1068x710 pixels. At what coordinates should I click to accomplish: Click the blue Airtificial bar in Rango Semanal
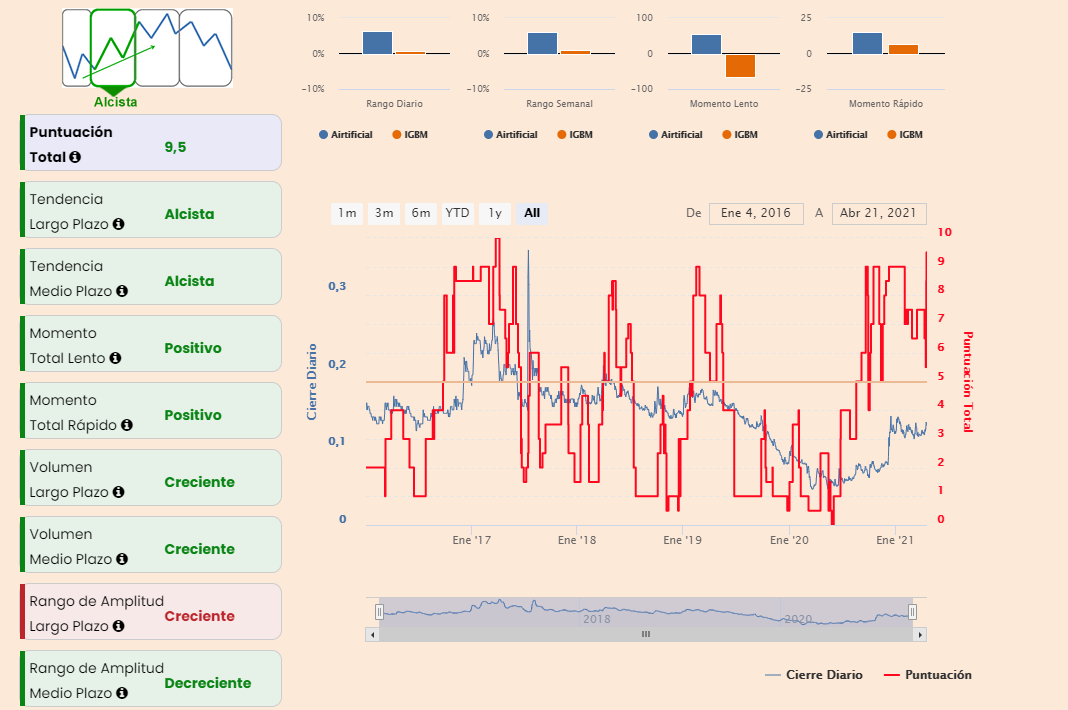tap(542, 44)
